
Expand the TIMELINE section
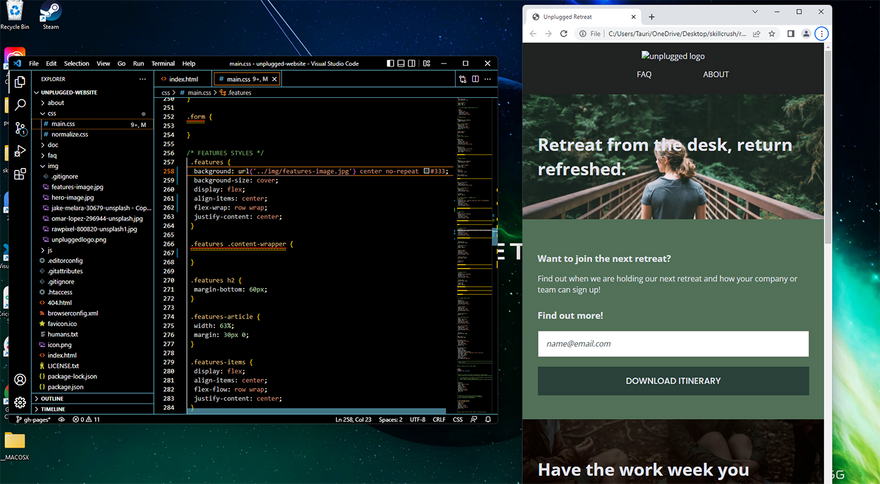pyautogui.click(x=52, y=409)
